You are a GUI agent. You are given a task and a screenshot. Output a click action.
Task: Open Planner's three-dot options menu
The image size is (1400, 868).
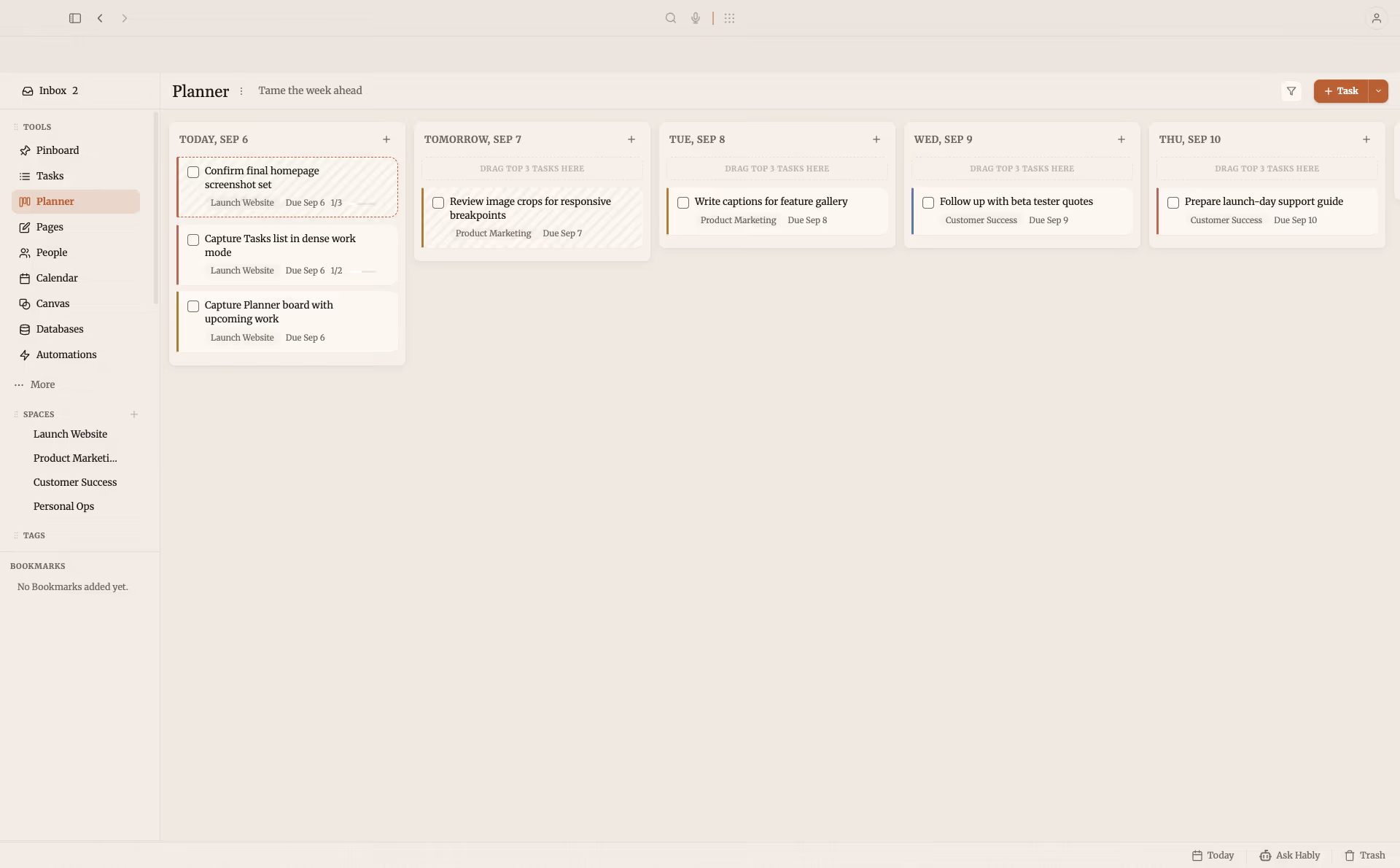(x=241, y=91)
